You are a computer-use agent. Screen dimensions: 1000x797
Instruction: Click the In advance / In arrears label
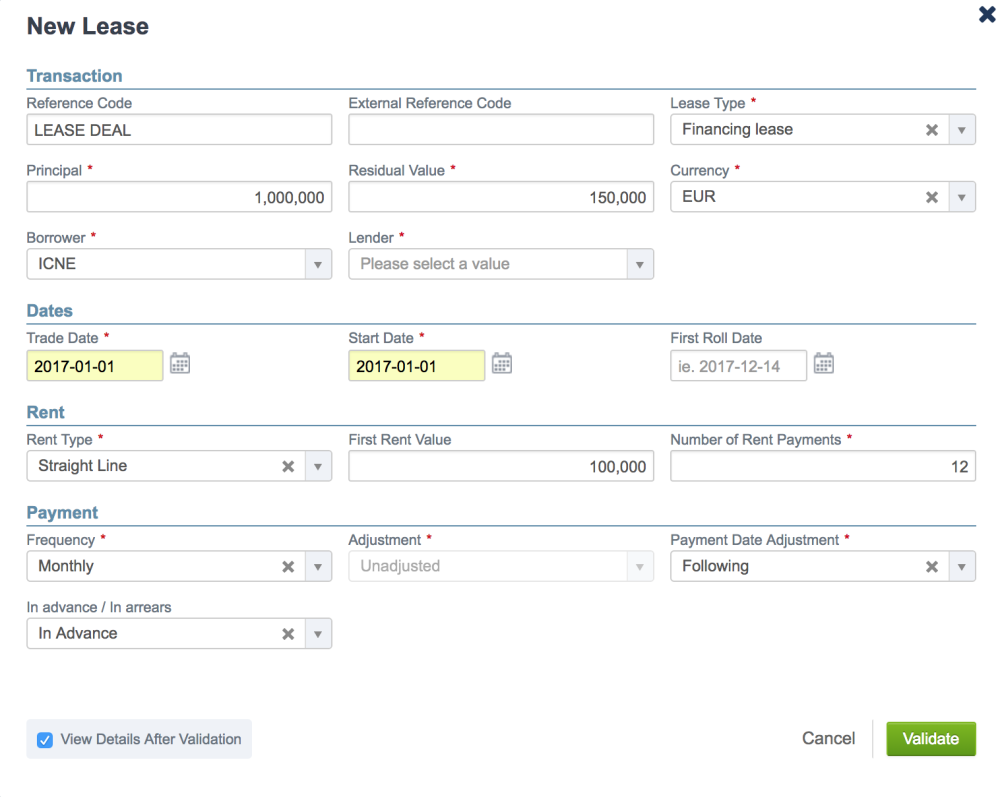tap(99, 607)
